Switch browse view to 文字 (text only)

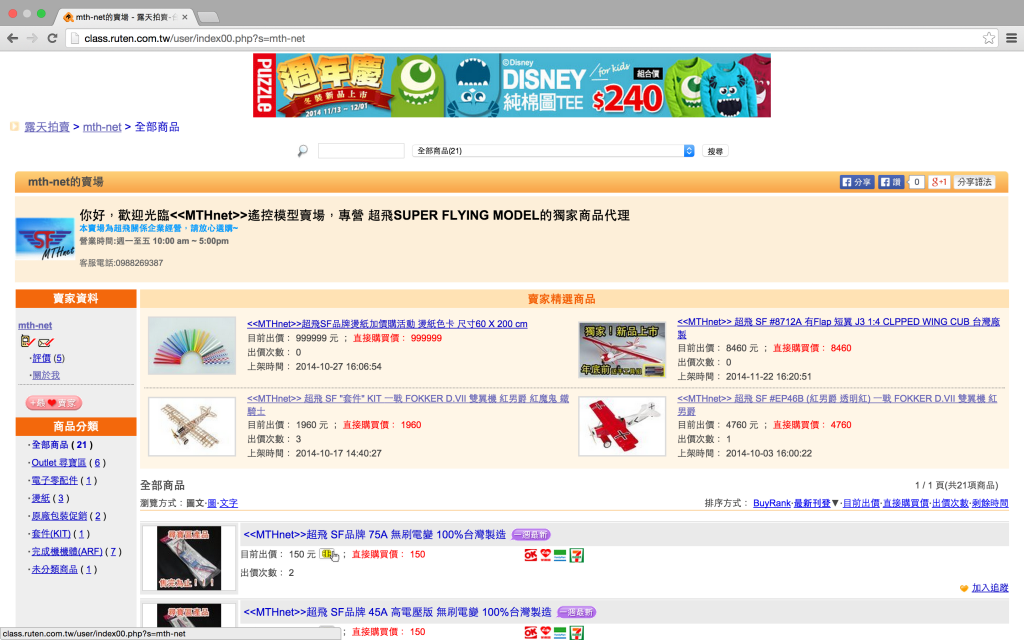pos(229,504)
